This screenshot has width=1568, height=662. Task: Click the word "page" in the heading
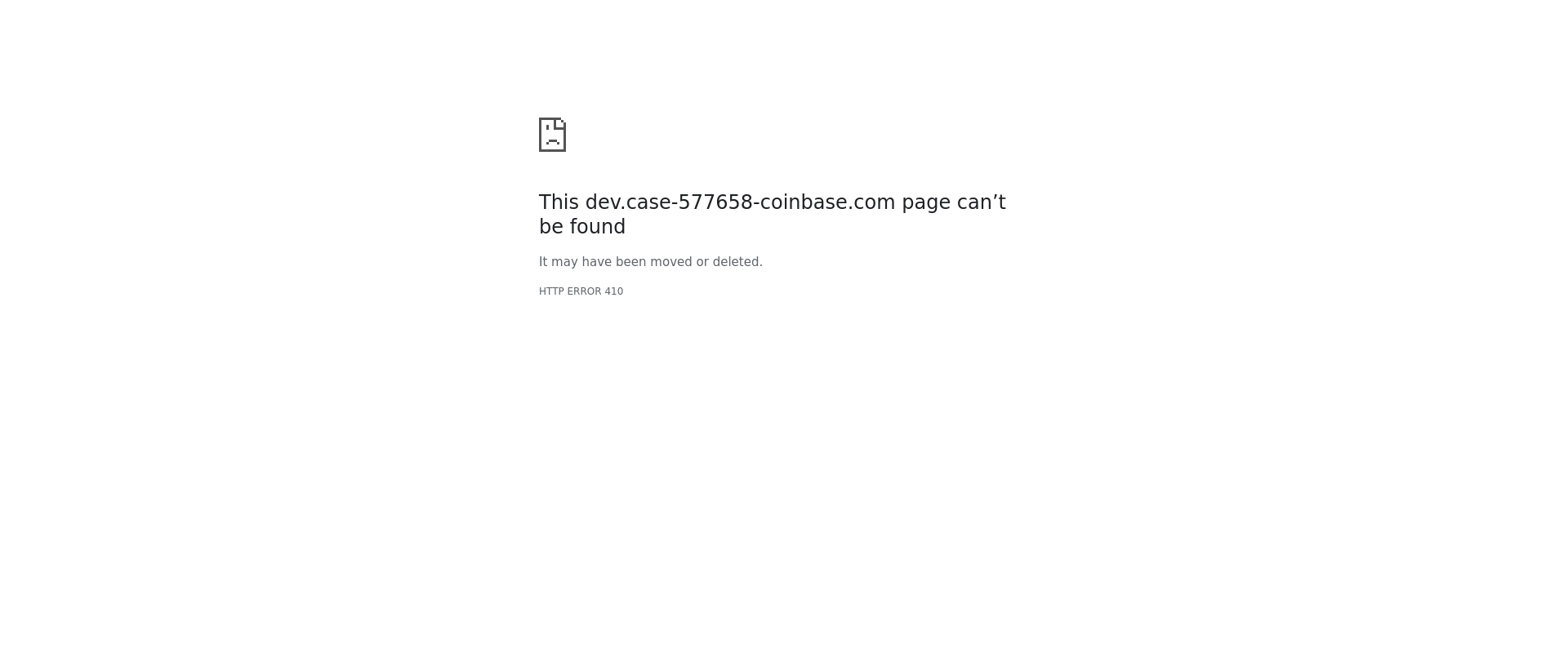click(926, 204)
